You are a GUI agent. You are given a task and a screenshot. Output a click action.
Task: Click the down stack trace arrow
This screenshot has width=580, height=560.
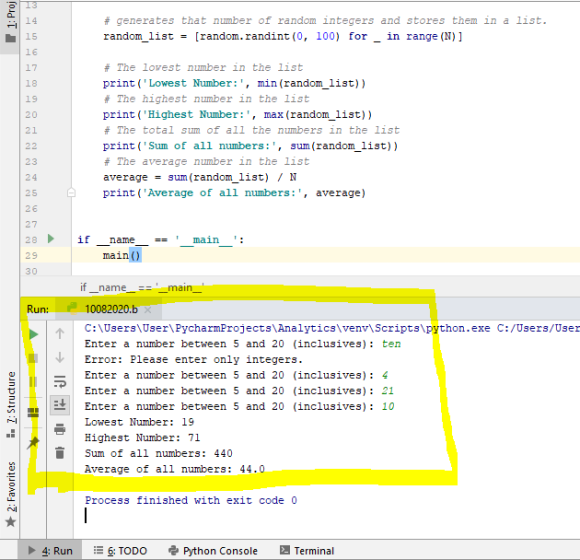[x=60, y=358]
